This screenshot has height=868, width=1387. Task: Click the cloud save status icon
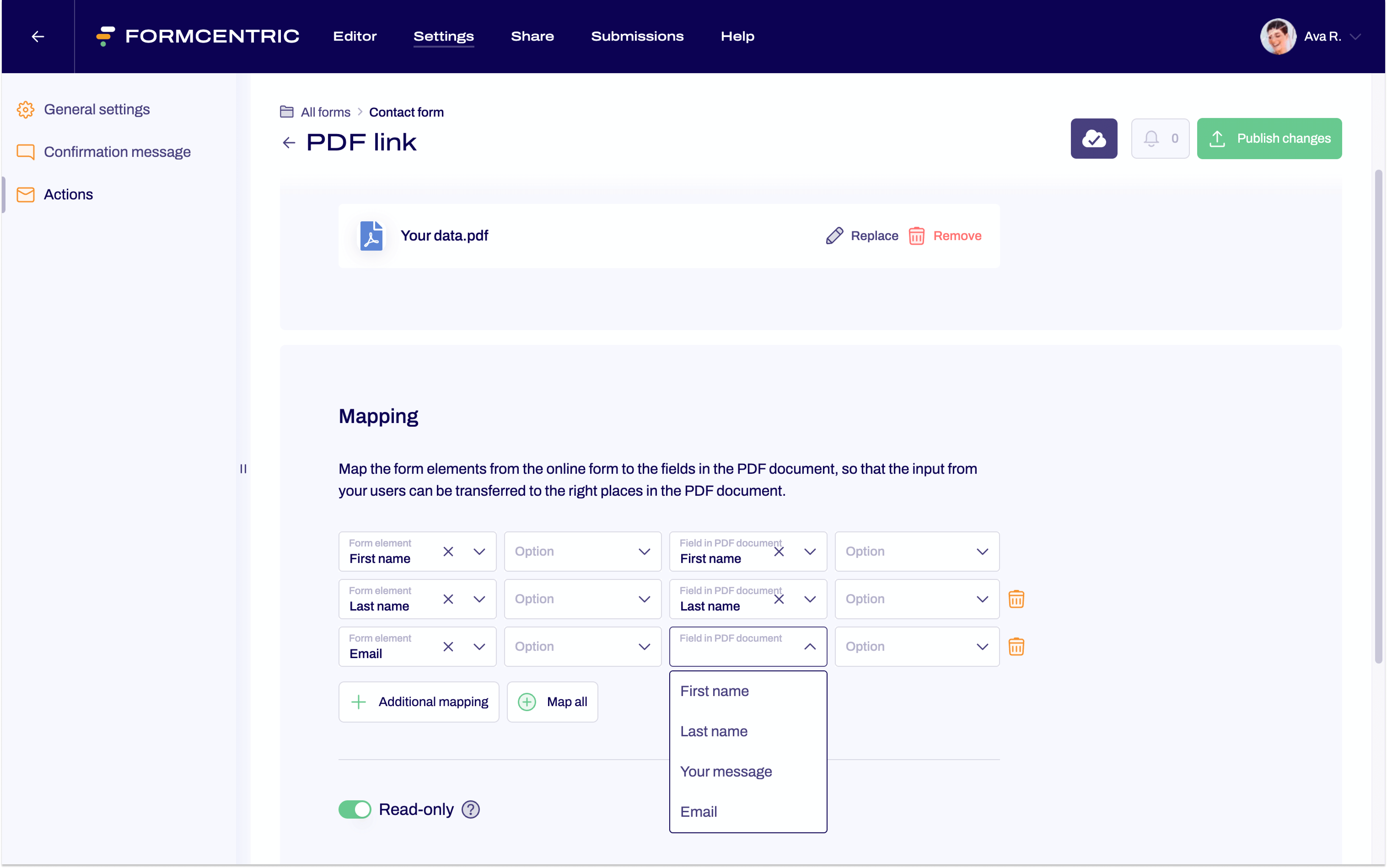point(1094,138)
